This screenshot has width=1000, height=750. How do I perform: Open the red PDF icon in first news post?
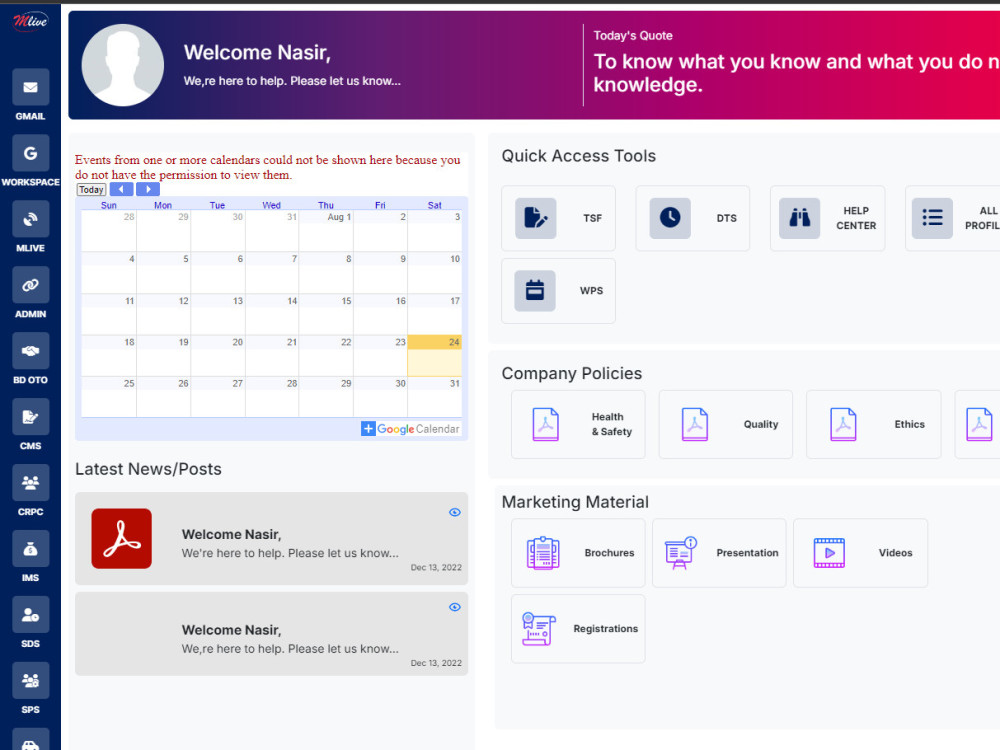122,538
